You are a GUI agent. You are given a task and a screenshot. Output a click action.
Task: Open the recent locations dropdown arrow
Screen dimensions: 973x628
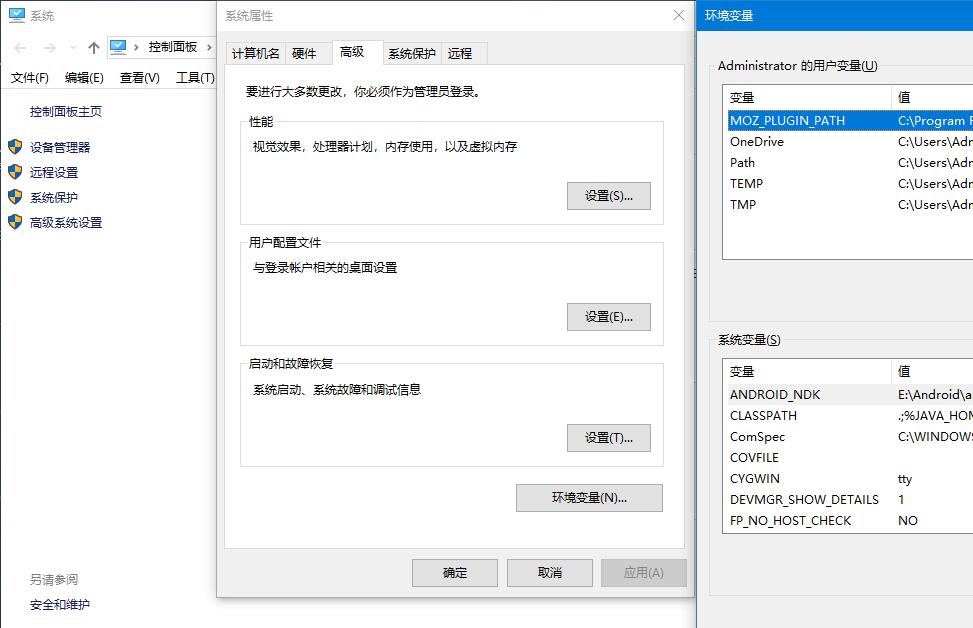point(73,48)
